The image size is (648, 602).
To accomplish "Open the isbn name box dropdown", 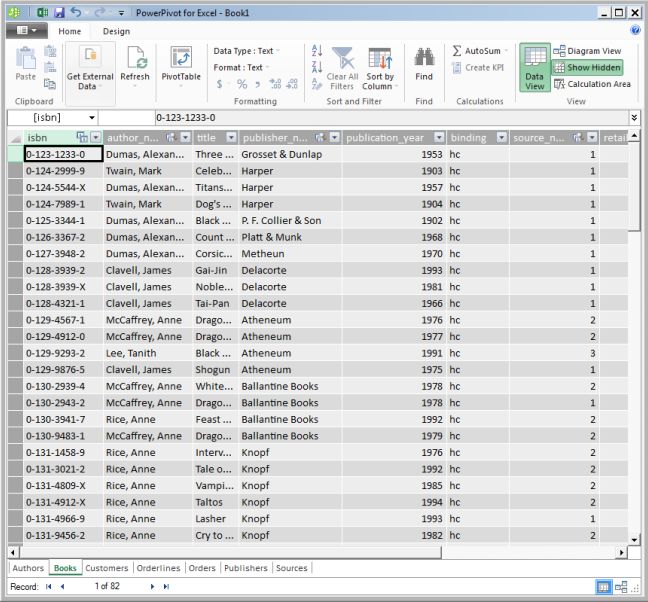I will click(x=92, y=118).
